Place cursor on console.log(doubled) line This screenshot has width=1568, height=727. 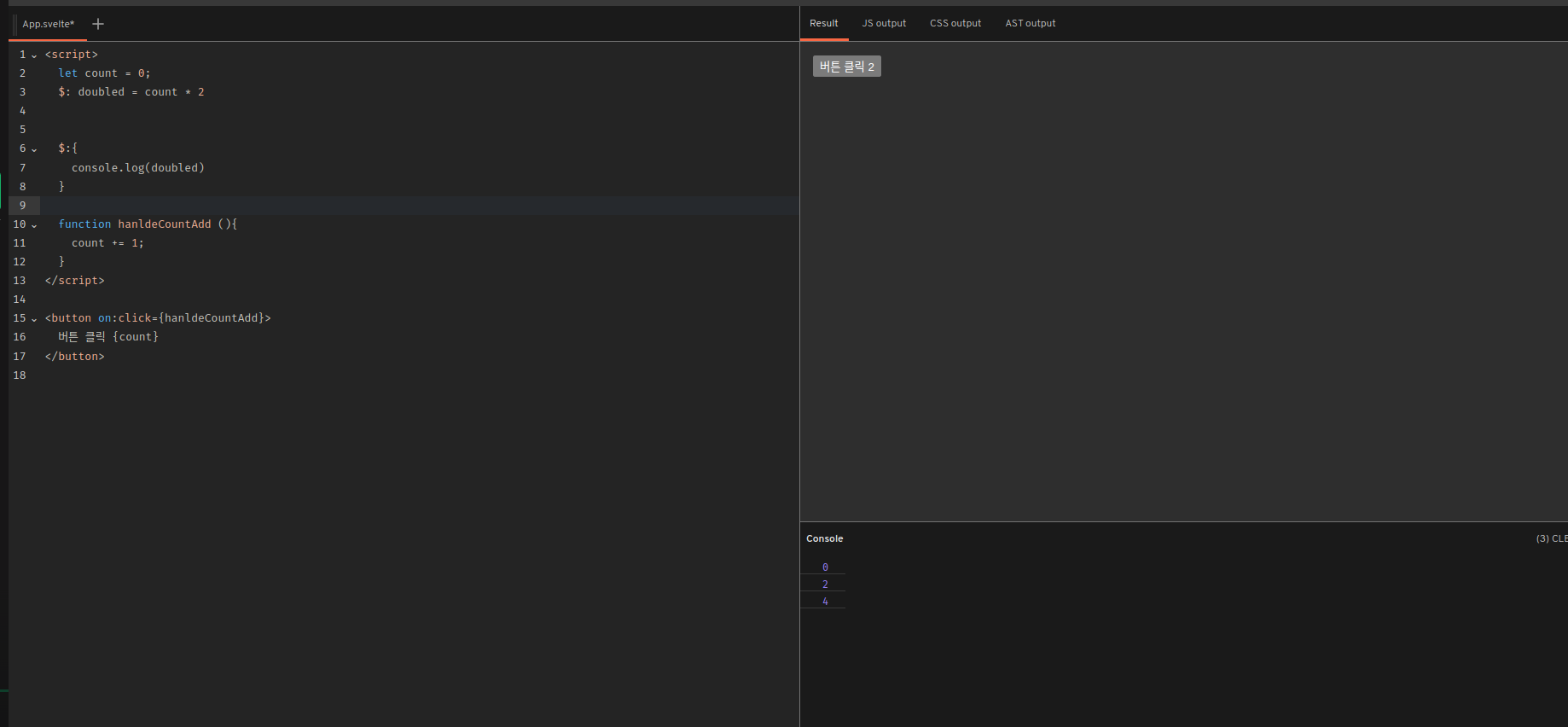tap(137, 167)
